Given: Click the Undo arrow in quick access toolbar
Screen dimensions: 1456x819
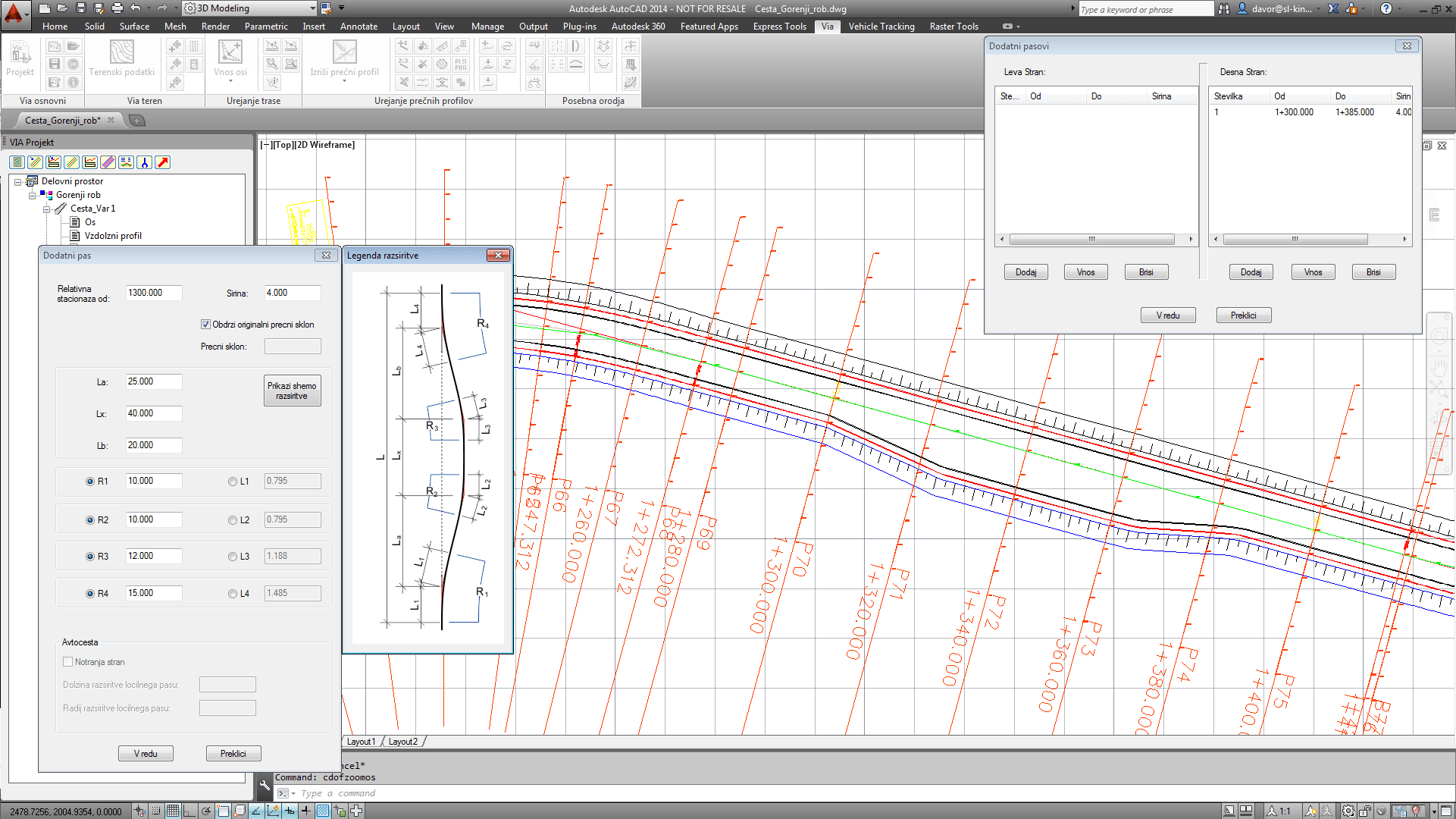Looking at the screenshot, I should click(136, 8).
